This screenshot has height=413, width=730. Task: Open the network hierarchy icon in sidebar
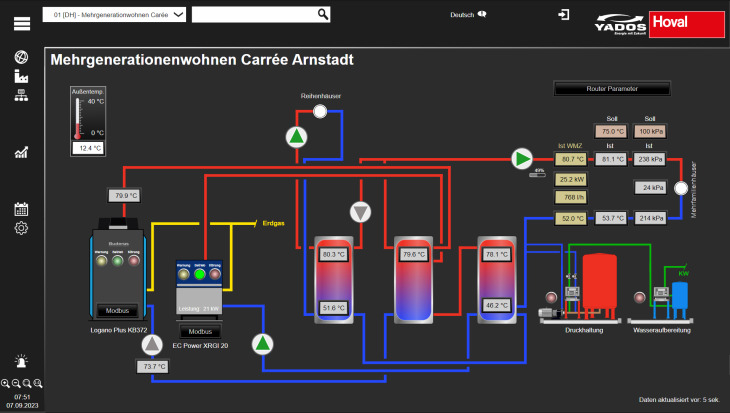21,96
